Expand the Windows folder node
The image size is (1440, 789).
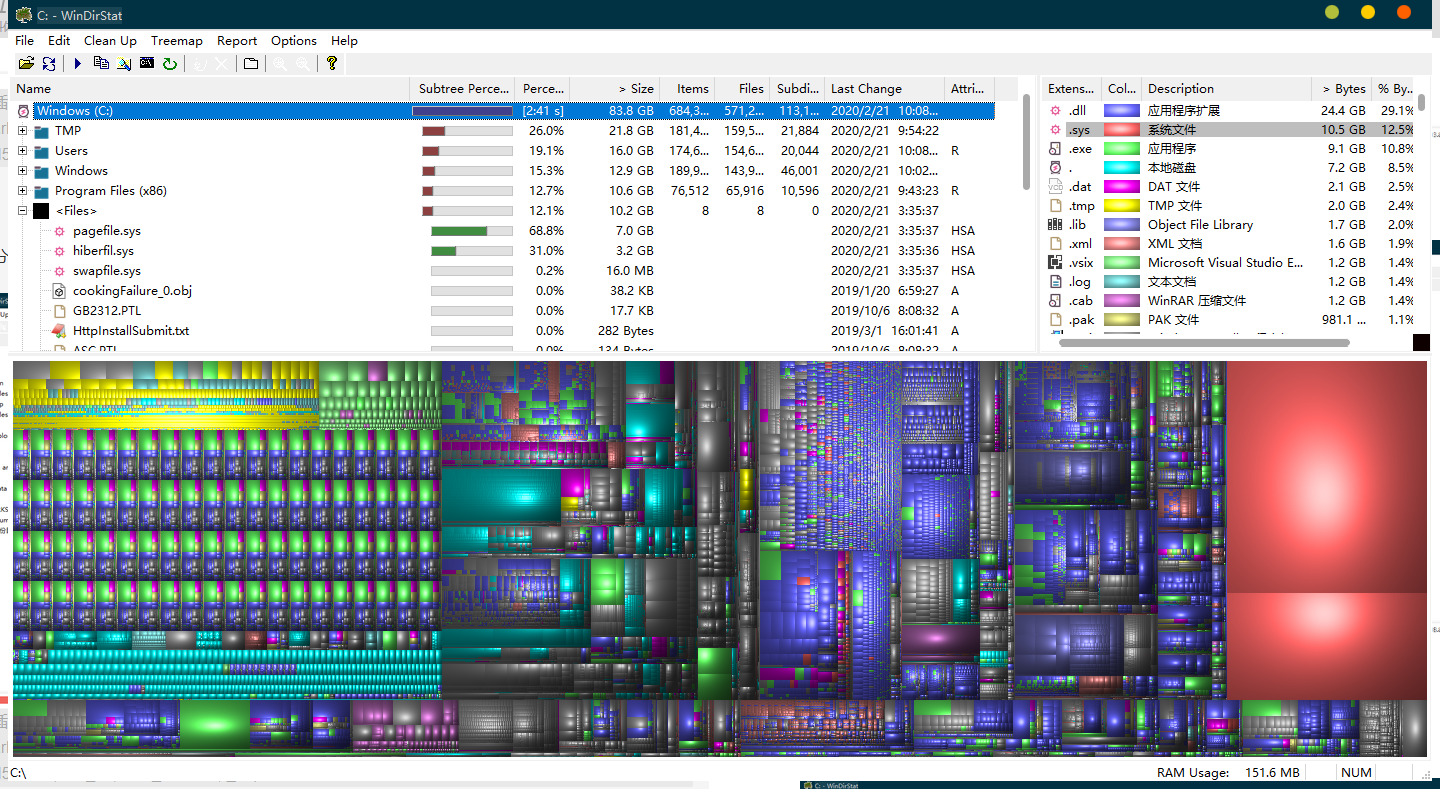pos(23,171)
